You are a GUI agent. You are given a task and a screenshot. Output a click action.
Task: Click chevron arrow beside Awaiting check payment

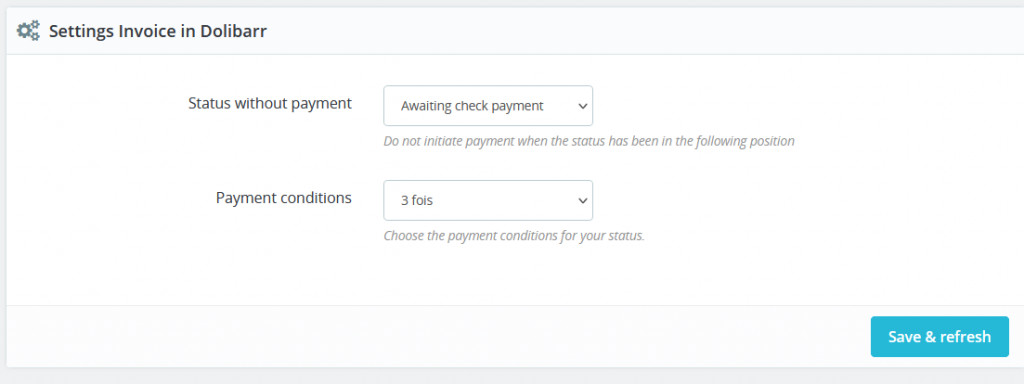tap(583, 106)
